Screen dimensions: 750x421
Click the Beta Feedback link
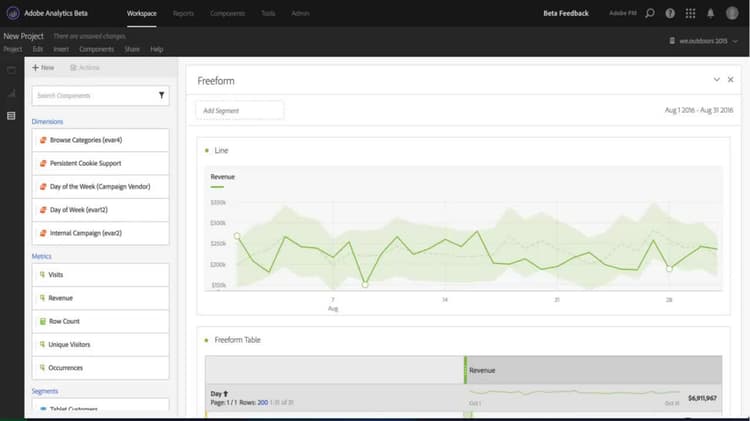(x=566, y=13)
